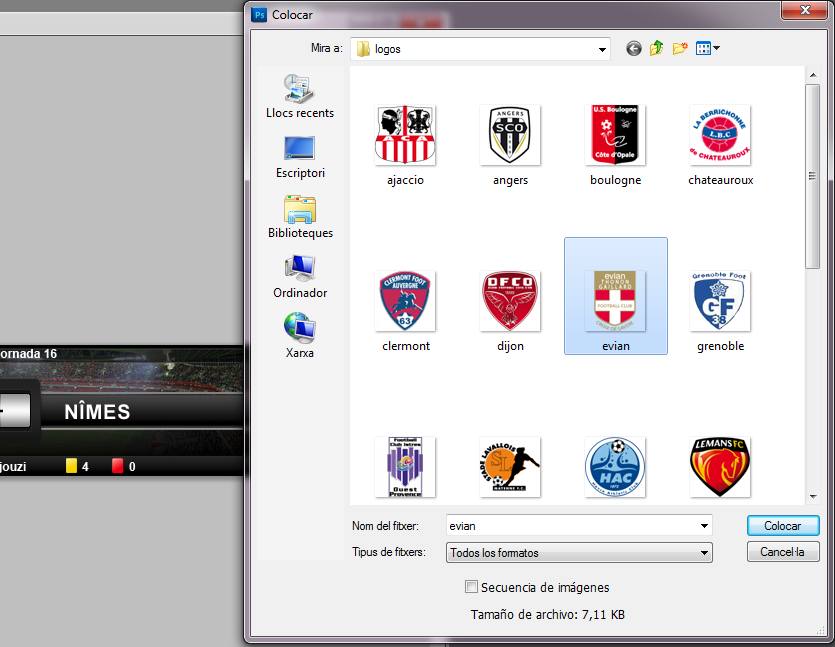Enable Secuencia de imágenes checkbox
The image size is (835, 647).
click(x=471, y=587)
